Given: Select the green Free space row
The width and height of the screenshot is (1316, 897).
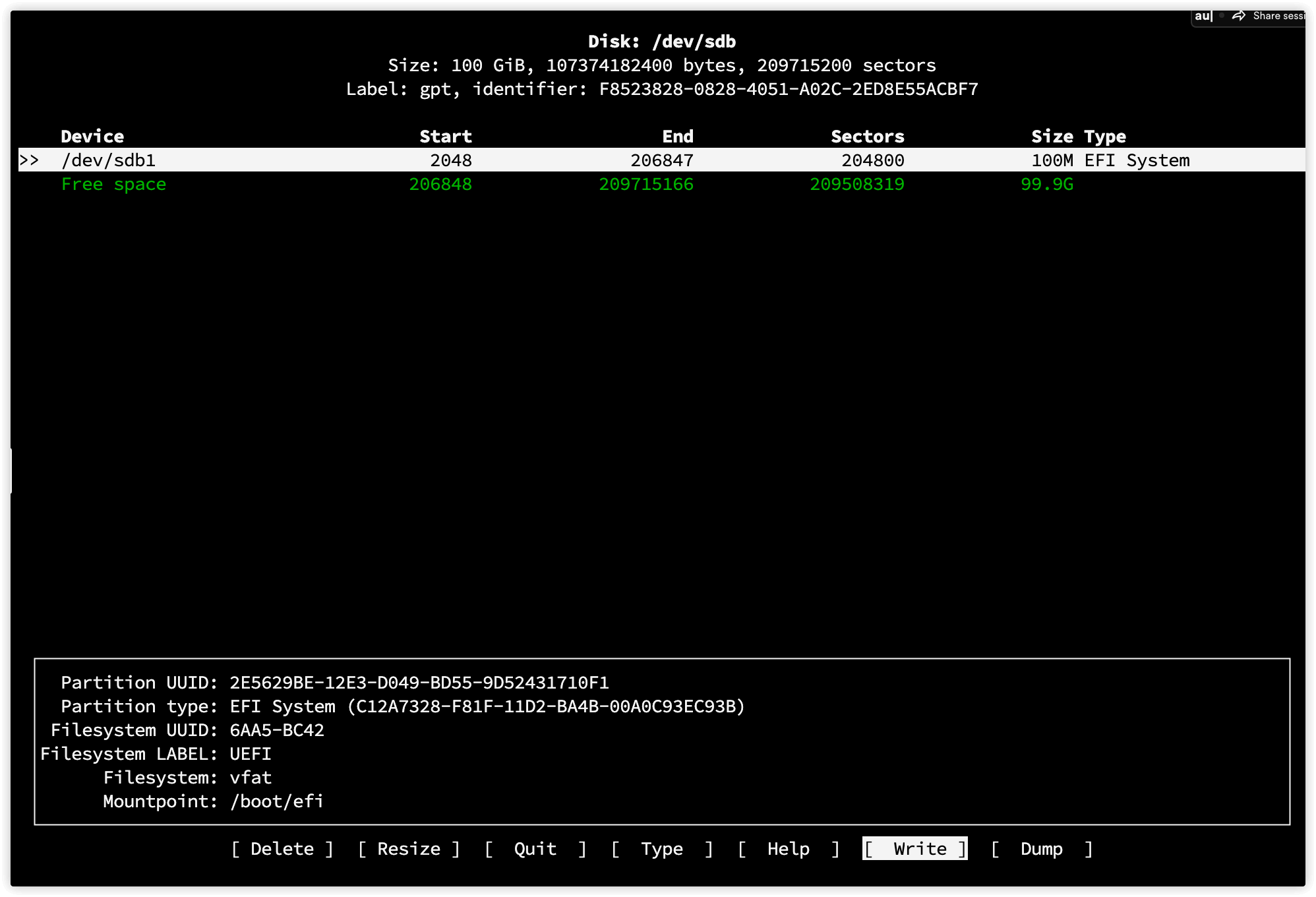Looking at the screenshot, I should click(113, 184).
